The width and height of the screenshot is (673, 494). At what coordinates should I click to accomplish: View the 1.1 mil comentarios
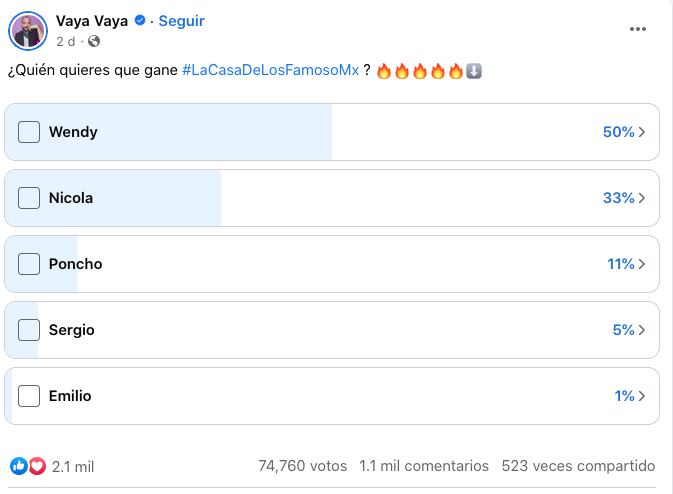424,466
